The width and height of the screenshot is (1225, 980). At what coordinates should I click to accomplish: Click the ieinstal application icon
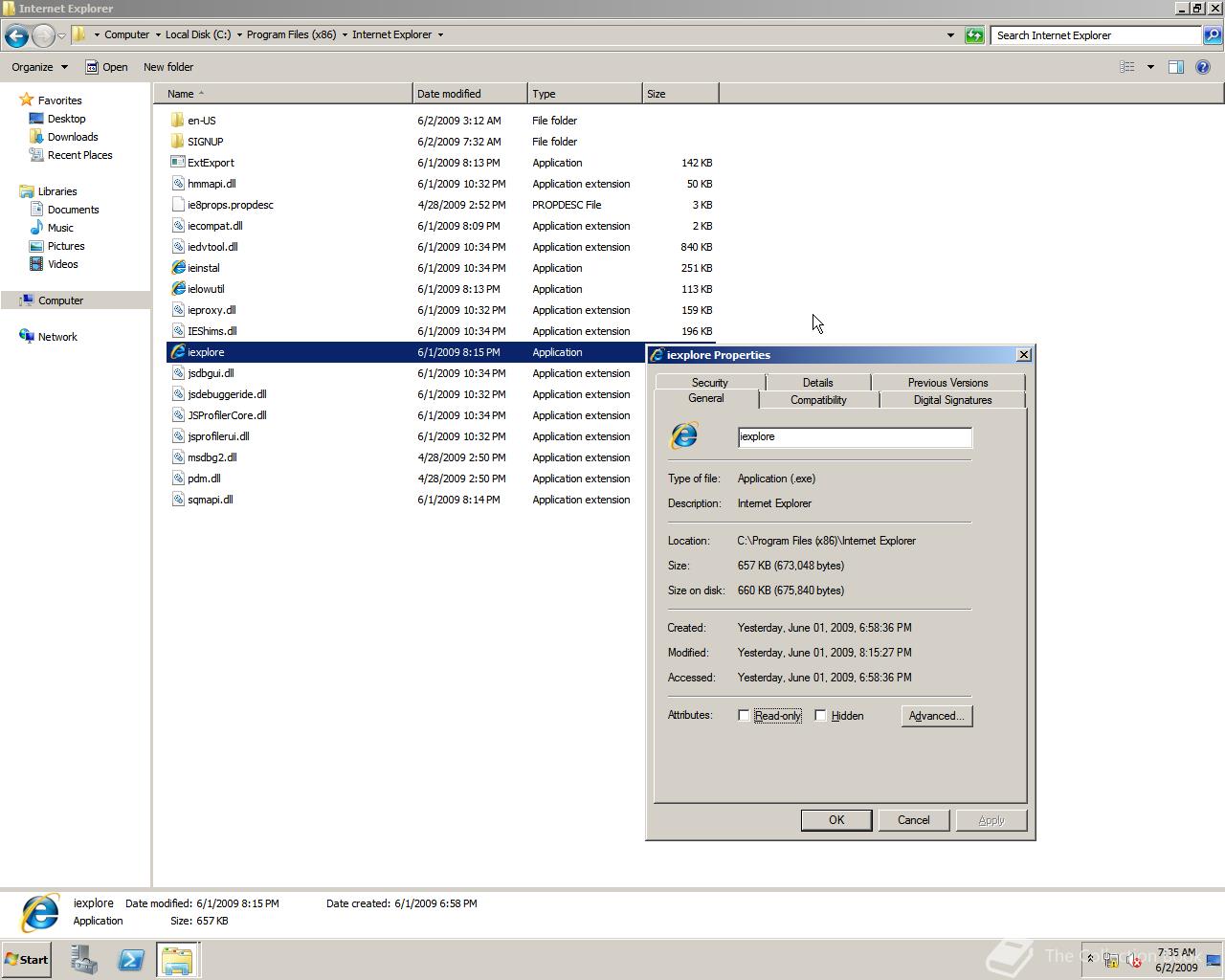[x=177, y=268]
